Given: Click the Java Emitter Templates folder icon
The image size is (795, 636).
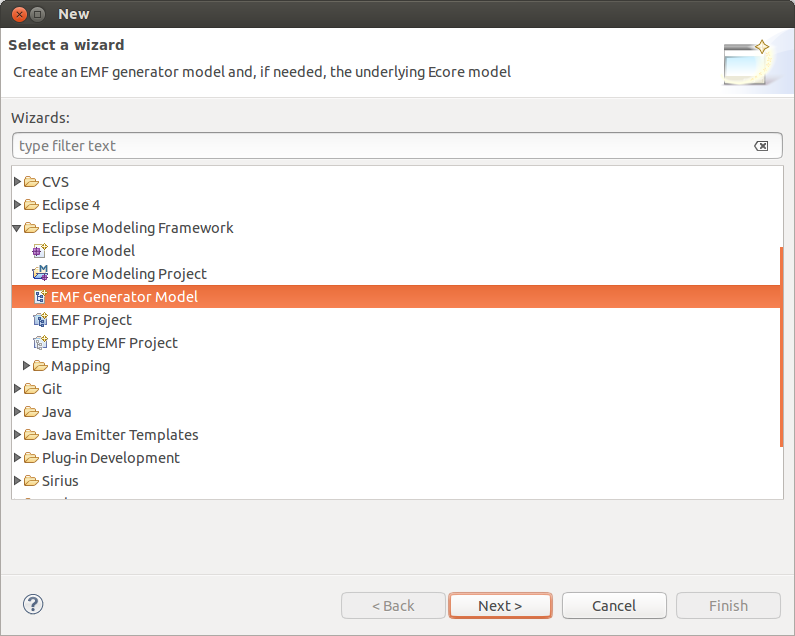Looking at the screenshot, I should click(x=31, y=435).
